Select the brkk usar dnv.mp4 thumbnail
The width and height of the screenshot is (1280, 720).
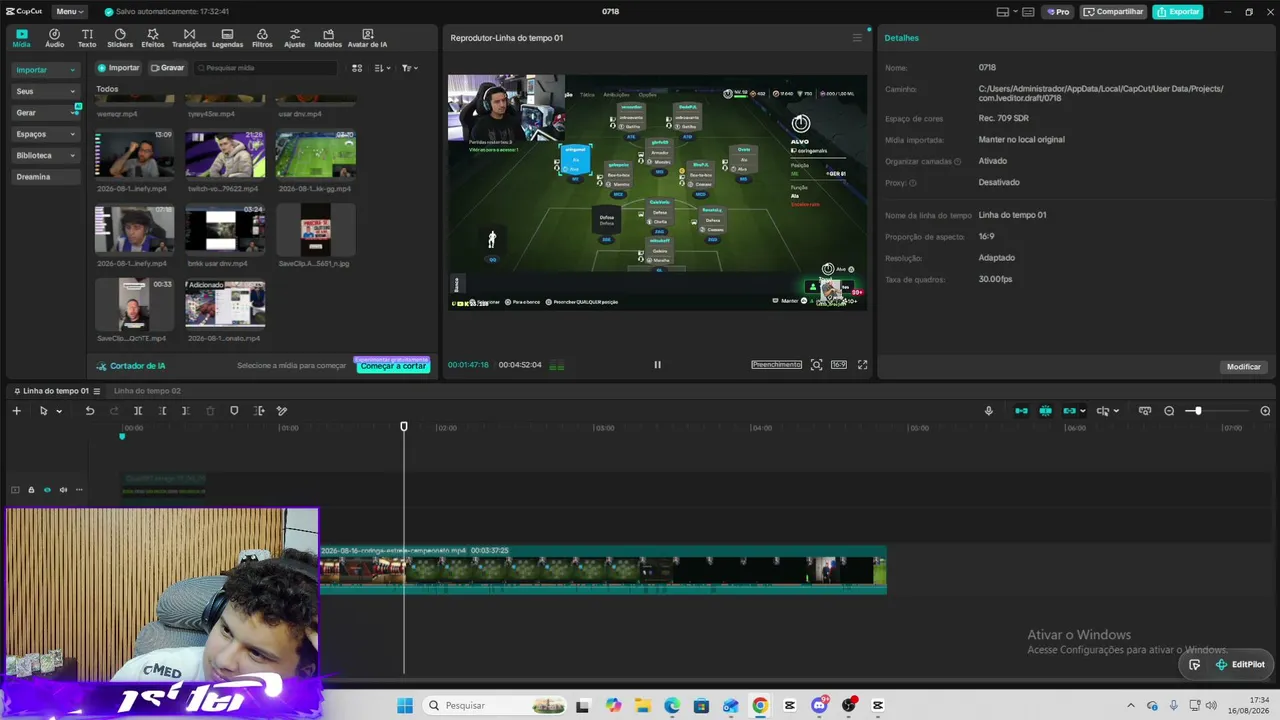[x=225, y=229]
